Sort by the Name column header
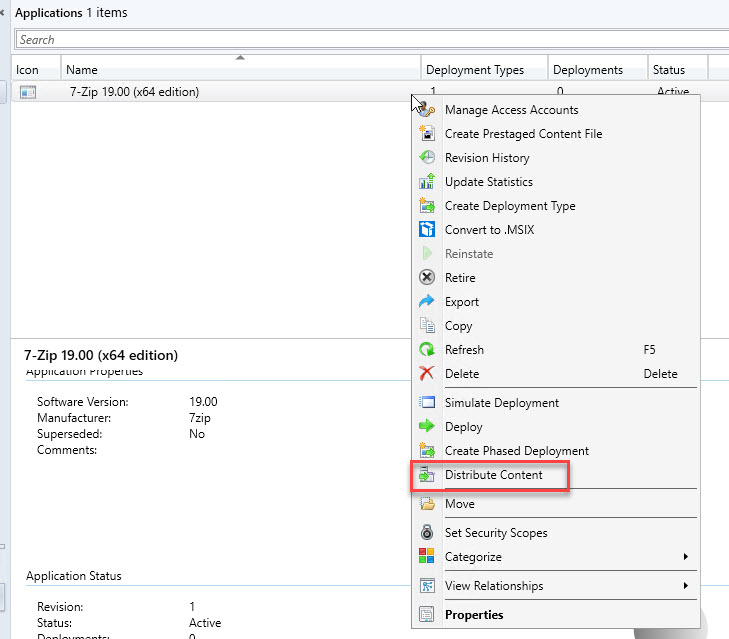This screenshot has height=639, width=729. (240, 70)
